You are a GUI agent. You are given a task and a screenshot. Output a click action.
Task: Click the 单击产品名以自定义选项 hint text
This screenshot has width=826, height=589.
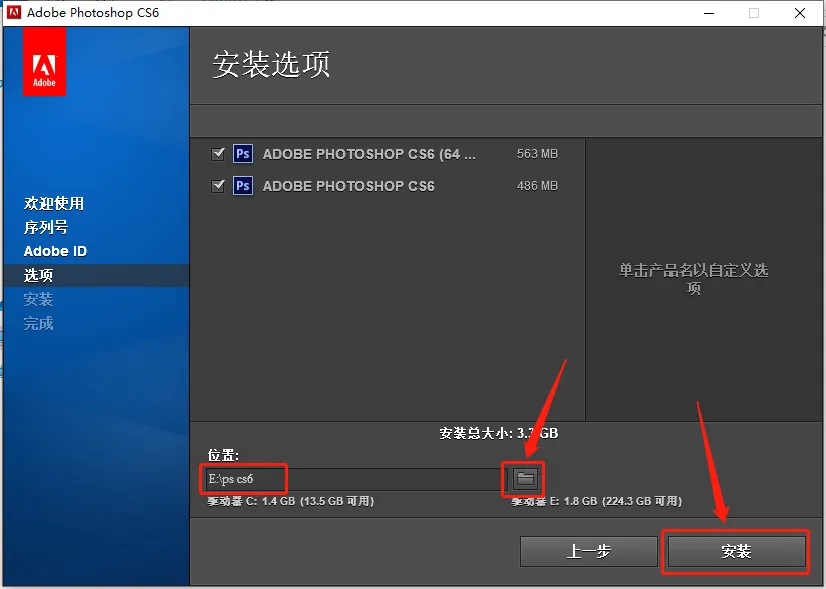pyautogui.click(x=693, y=279)
